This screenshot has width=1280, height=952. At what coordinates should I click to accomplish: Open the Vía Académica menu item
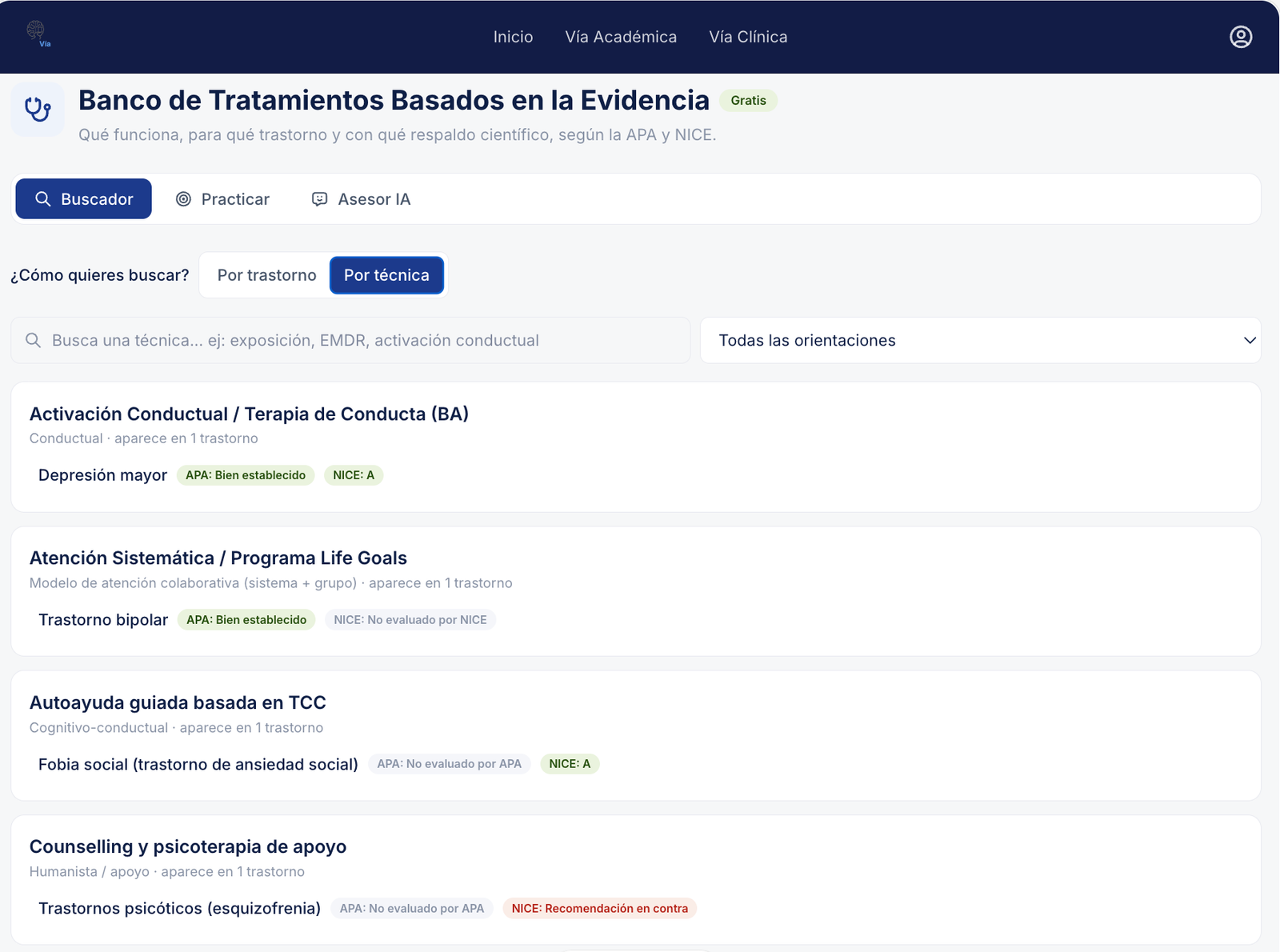(x=621, y=37)
